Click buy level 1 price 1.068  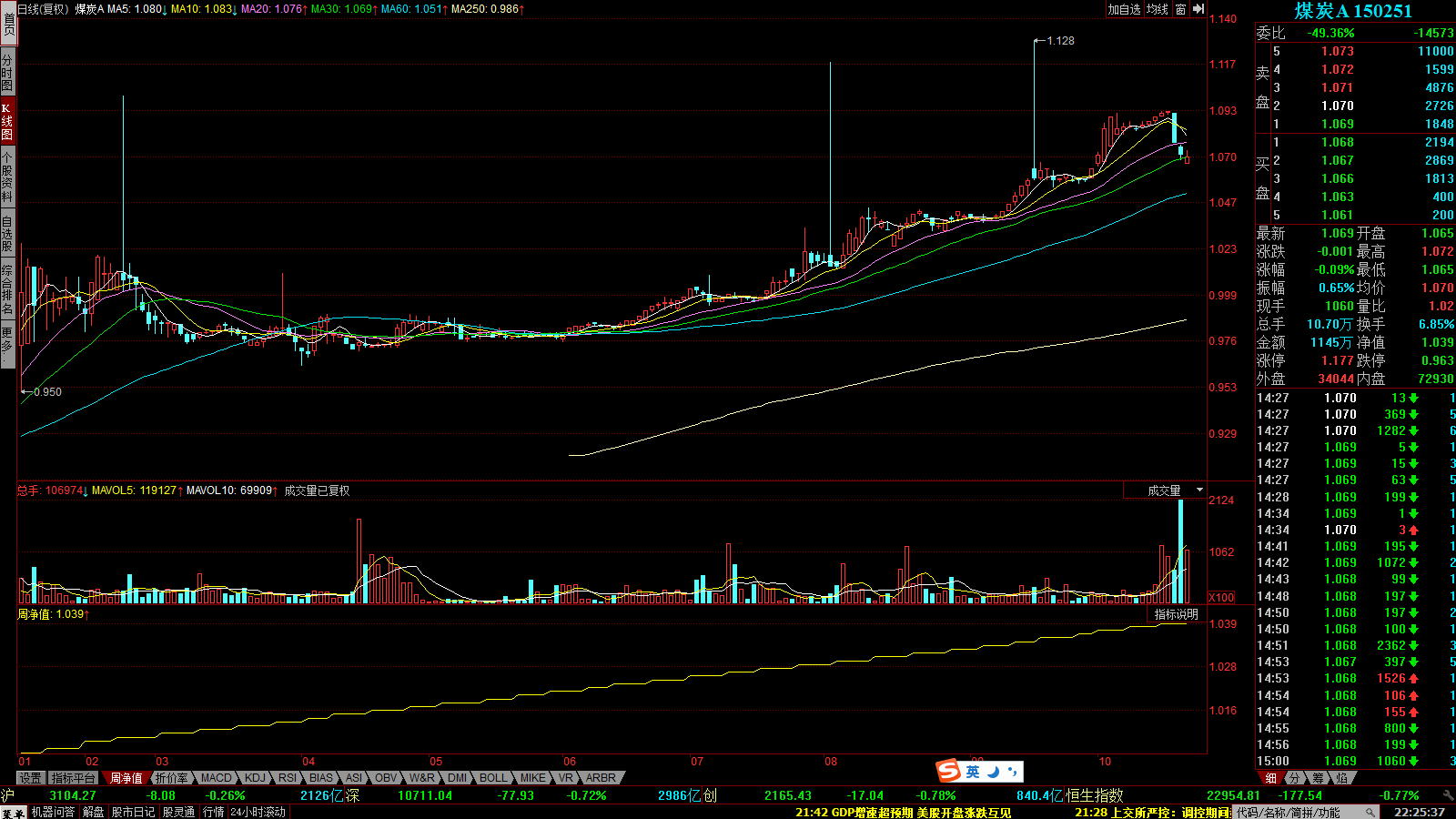coord(1338,143)
